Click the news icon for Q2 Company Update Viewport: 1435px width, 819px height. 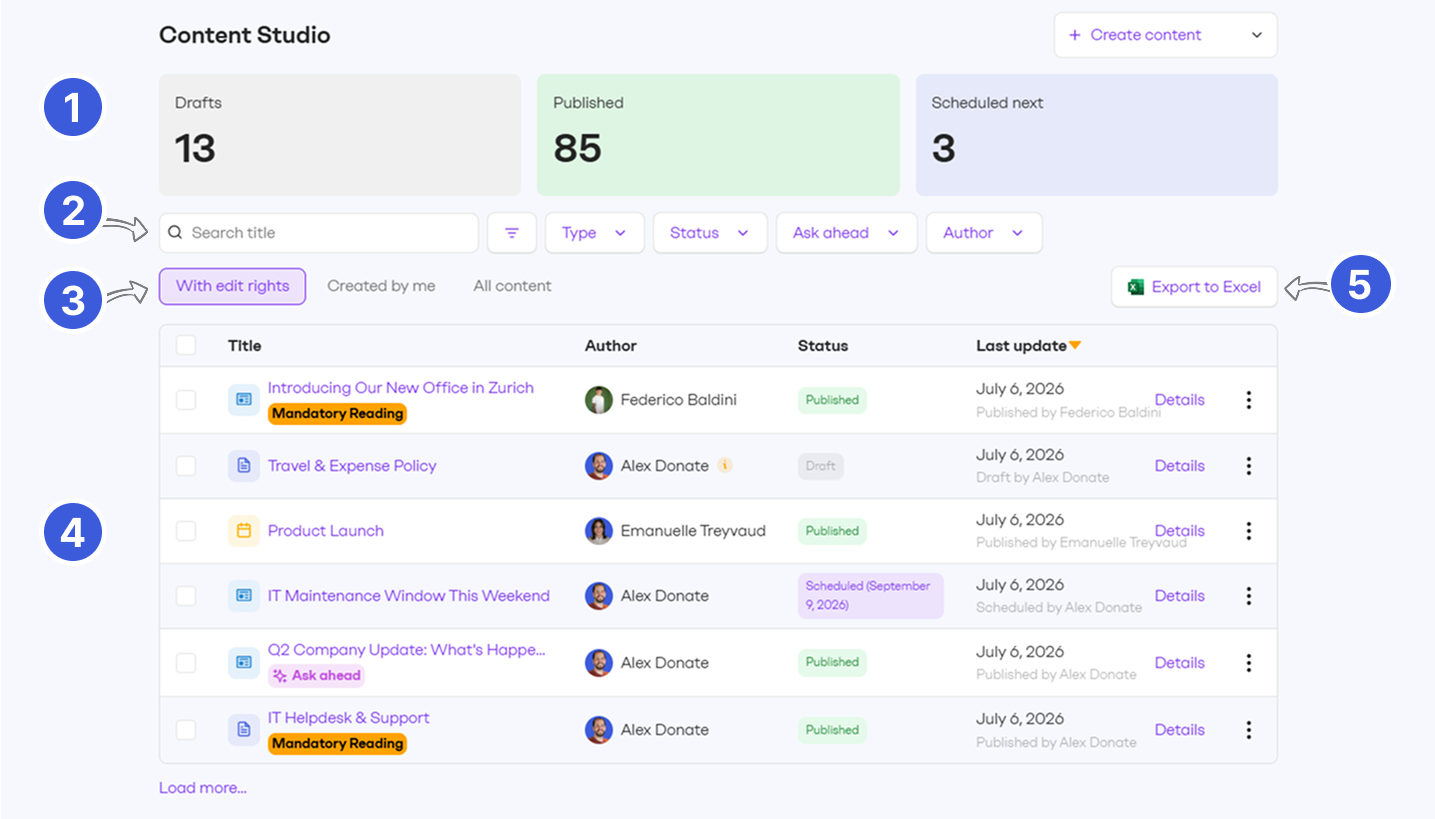244,662
